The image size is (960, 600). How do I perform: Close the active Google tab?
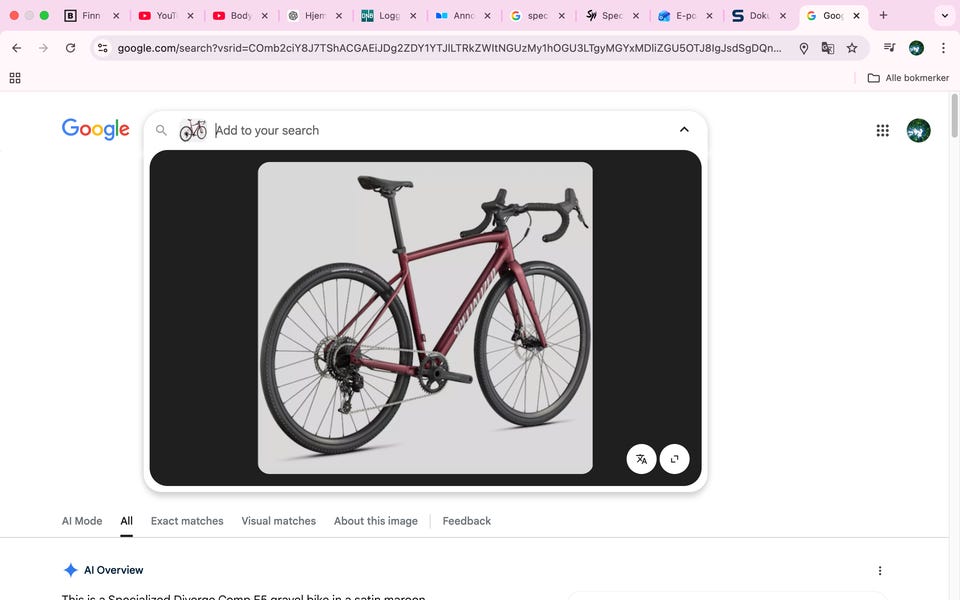[x=857, y=16]
